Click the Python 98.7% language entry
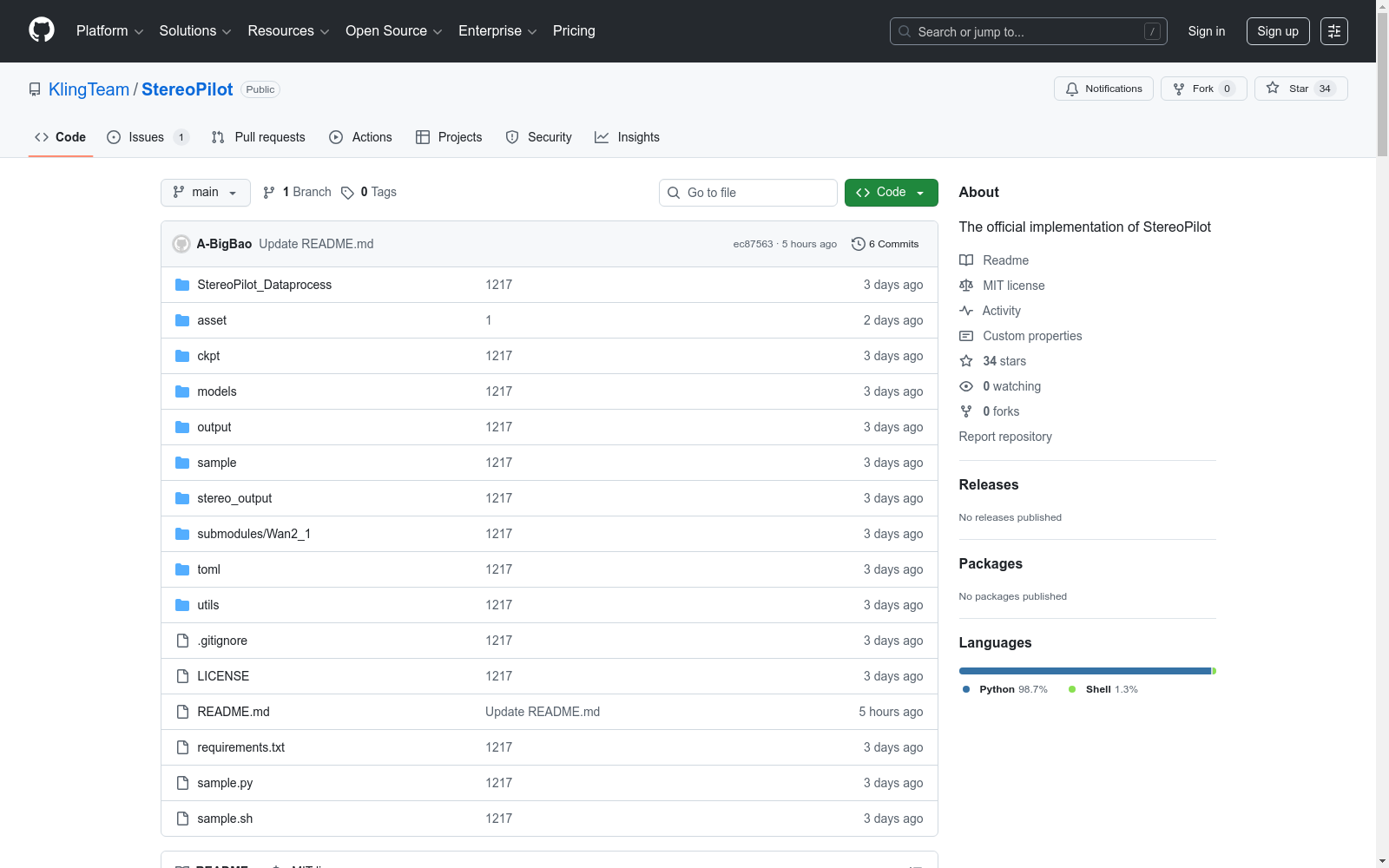This screenshot has height=868, width=1389. [x=1005, y=689]
